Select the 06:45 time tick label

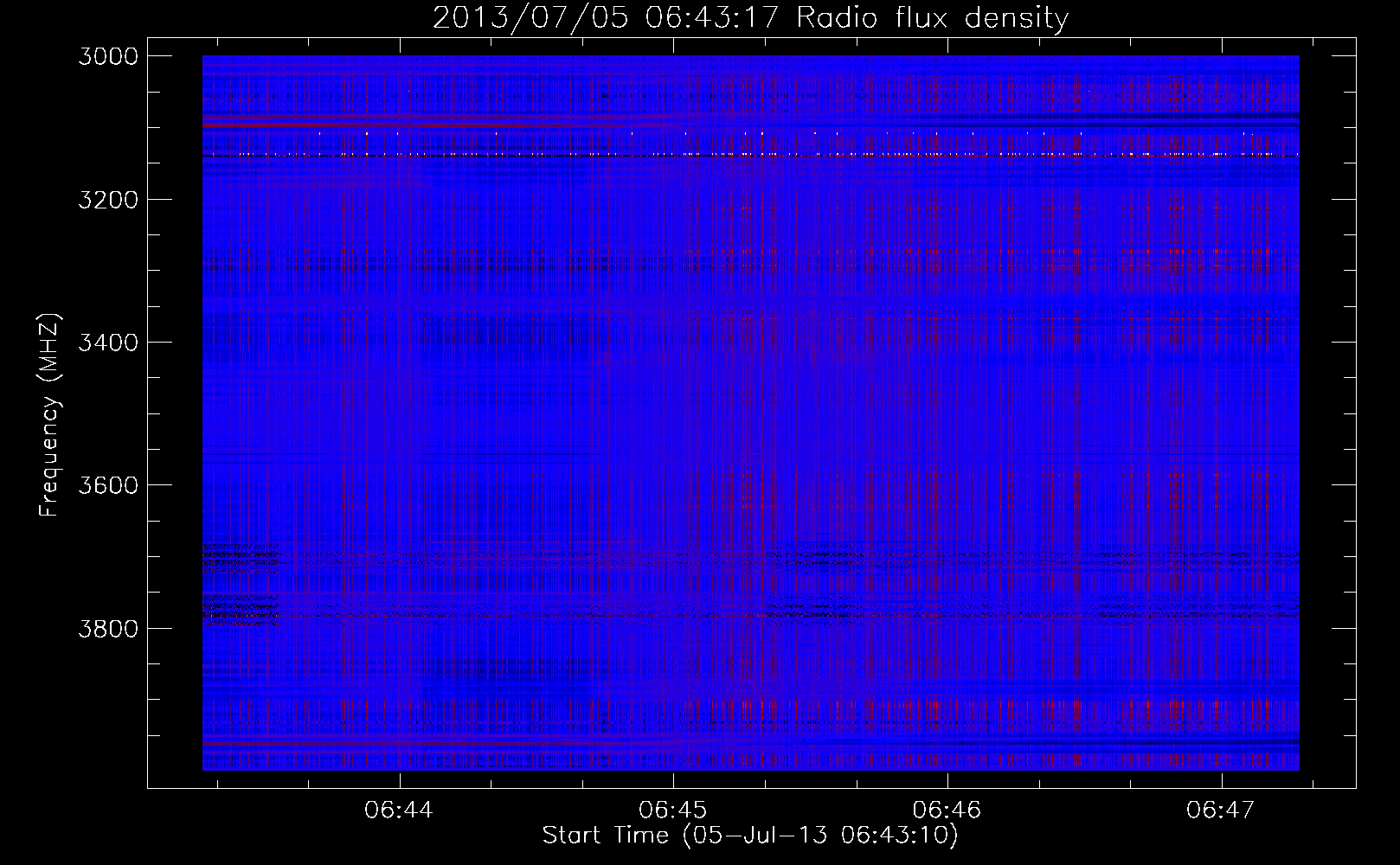672,810
